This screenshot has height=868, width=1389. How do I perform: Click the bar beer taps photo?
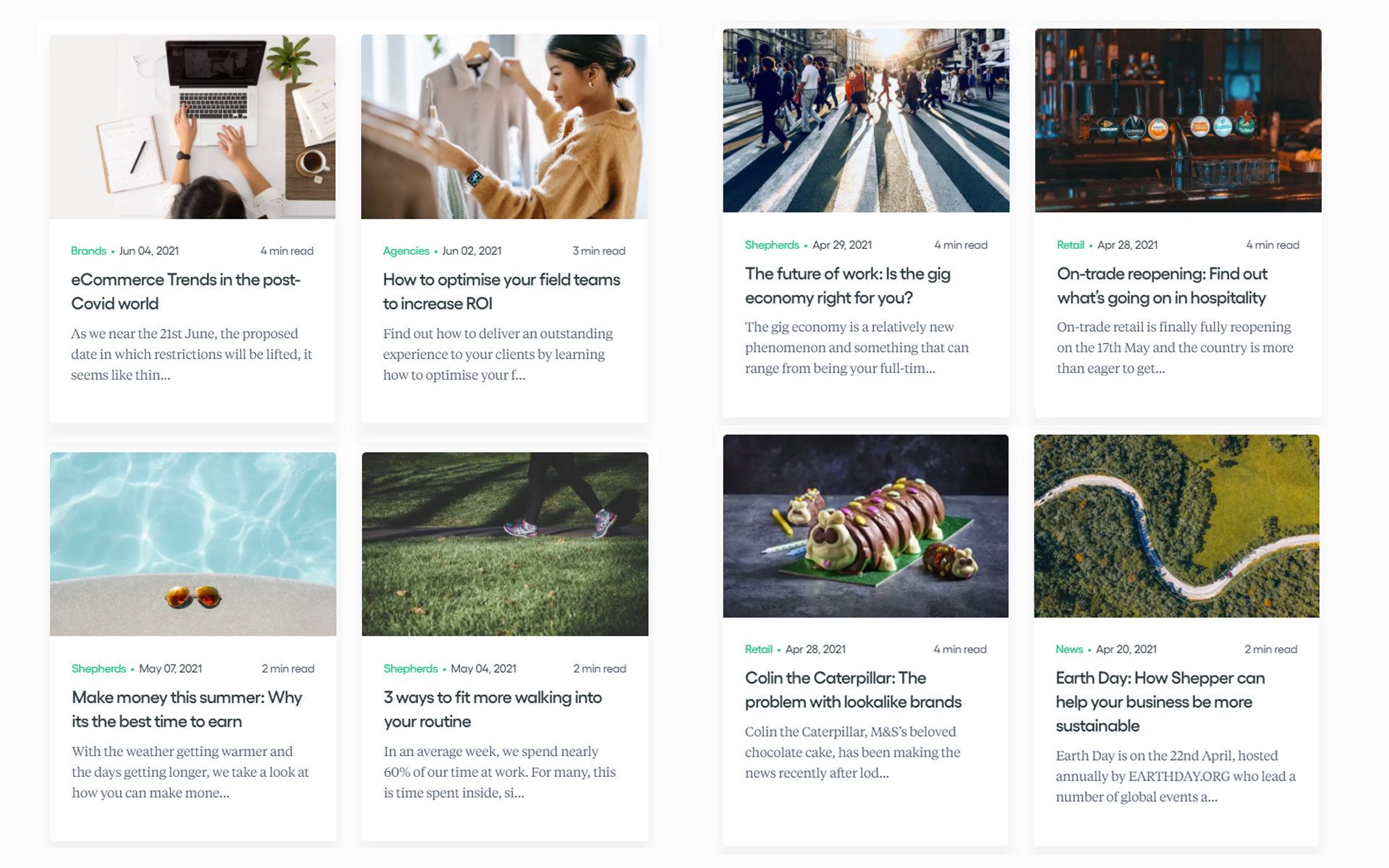click(1178, 120)
